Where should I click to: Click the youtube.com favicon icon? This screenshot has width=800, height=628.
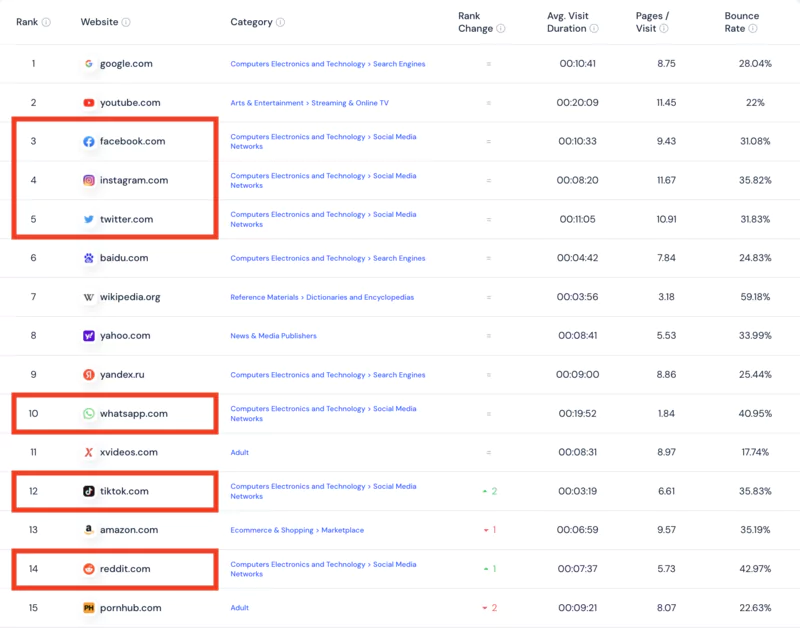tap(89, 103)
